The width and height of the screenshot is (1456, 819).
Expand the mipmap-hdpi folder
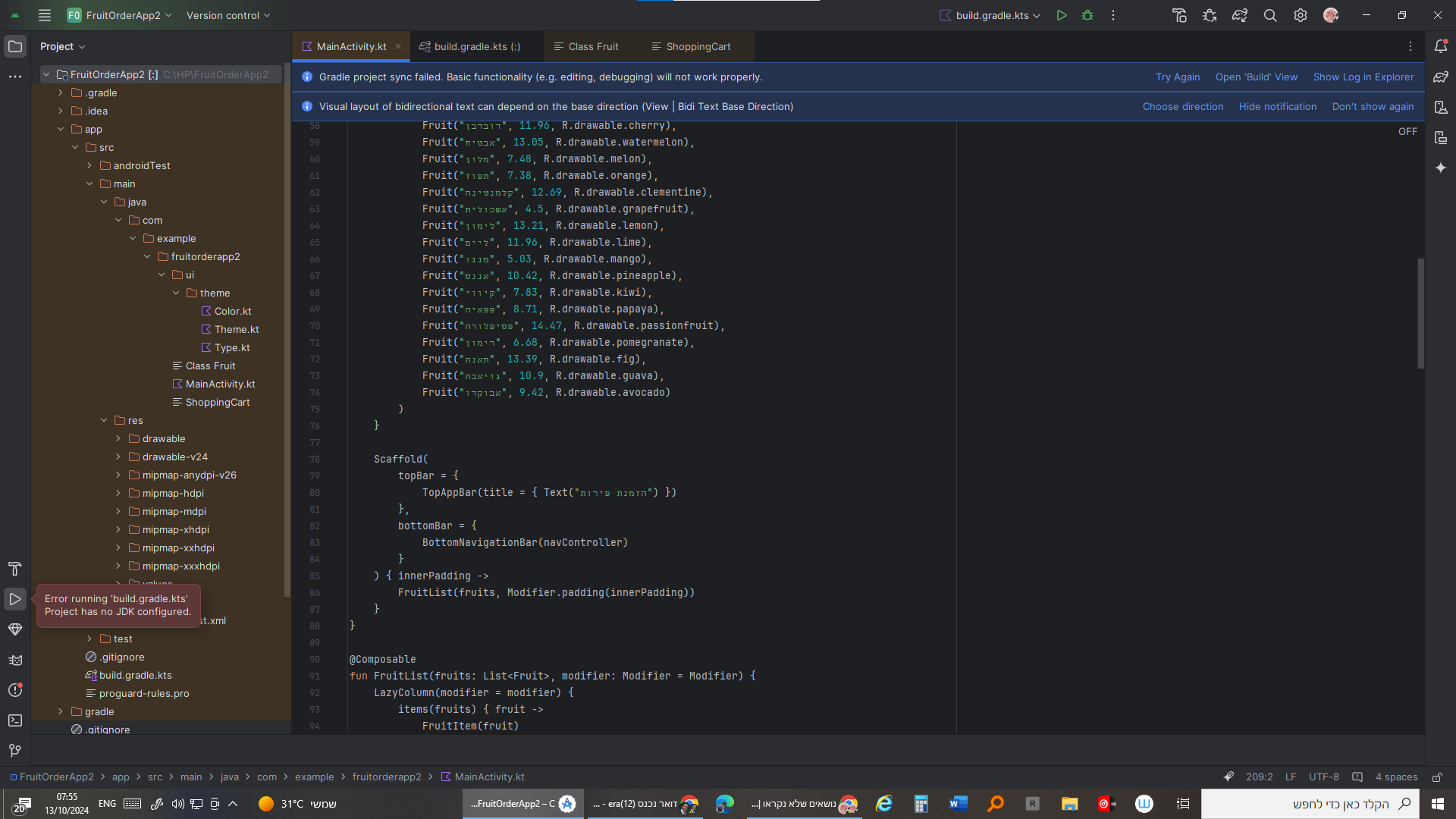pos(118,493)
